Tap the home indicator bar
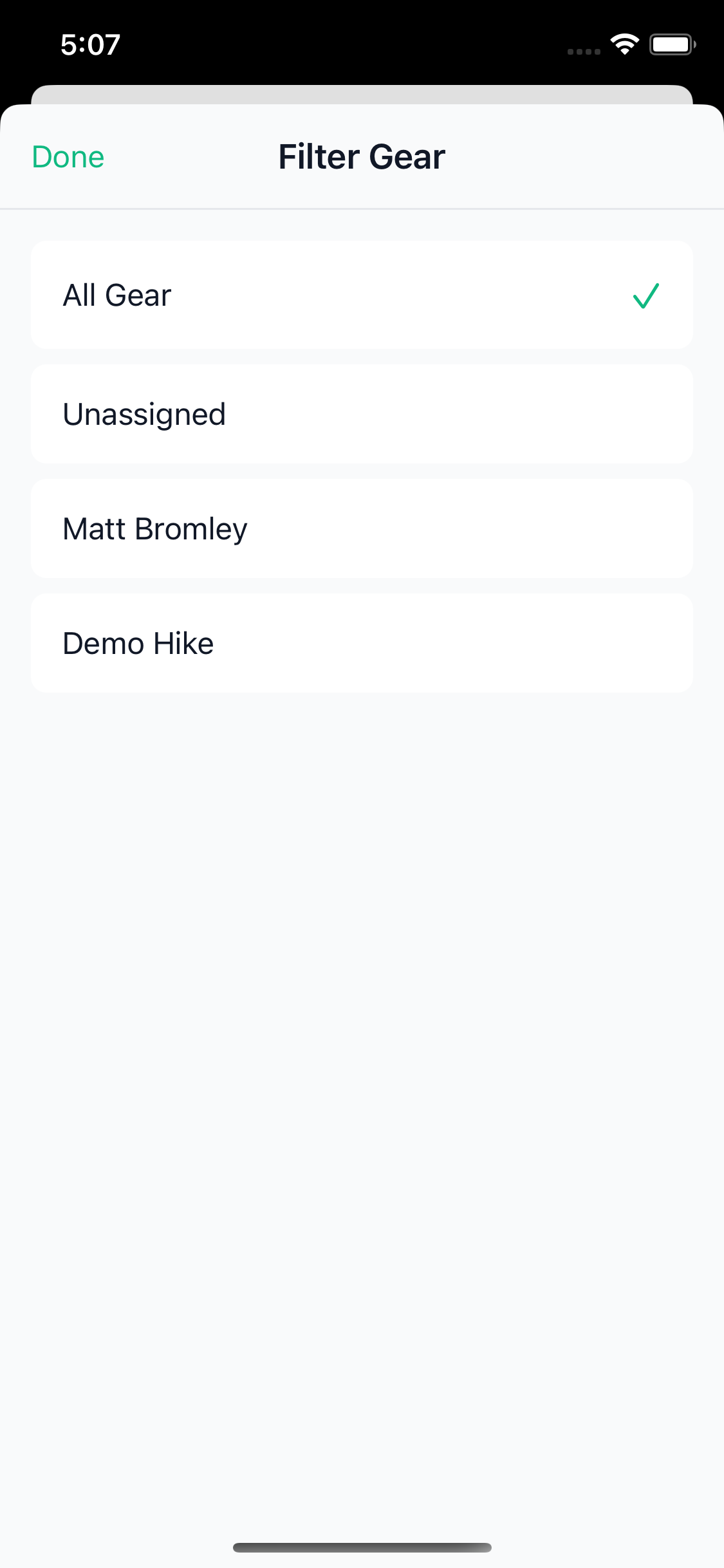Viewport: 724px width, 1568px height. click(362, 1547)
